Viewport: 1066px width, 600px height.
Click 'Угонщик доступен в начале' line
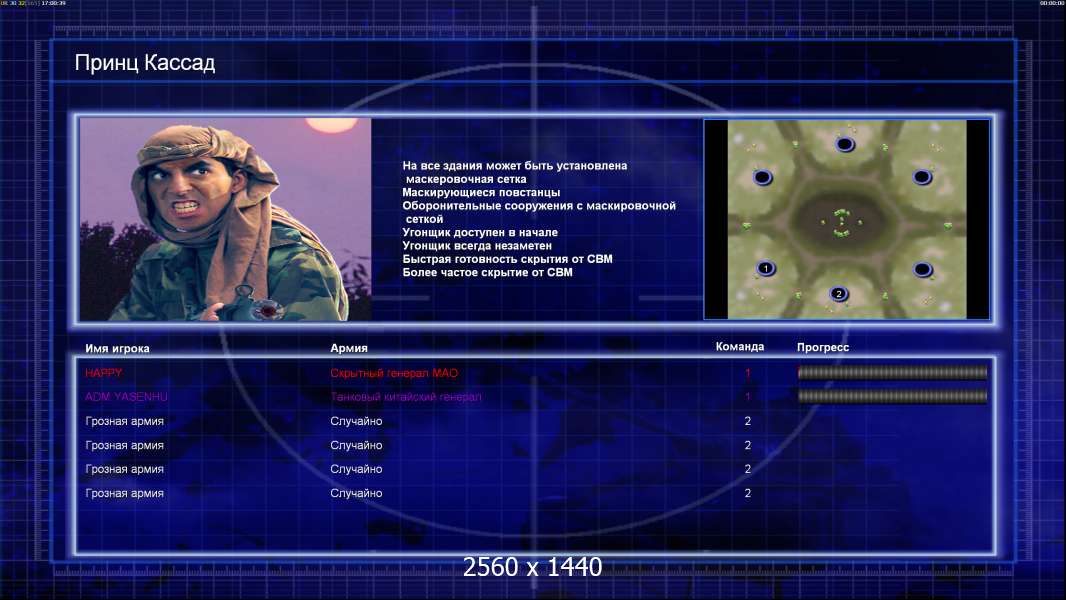[480, 232]
